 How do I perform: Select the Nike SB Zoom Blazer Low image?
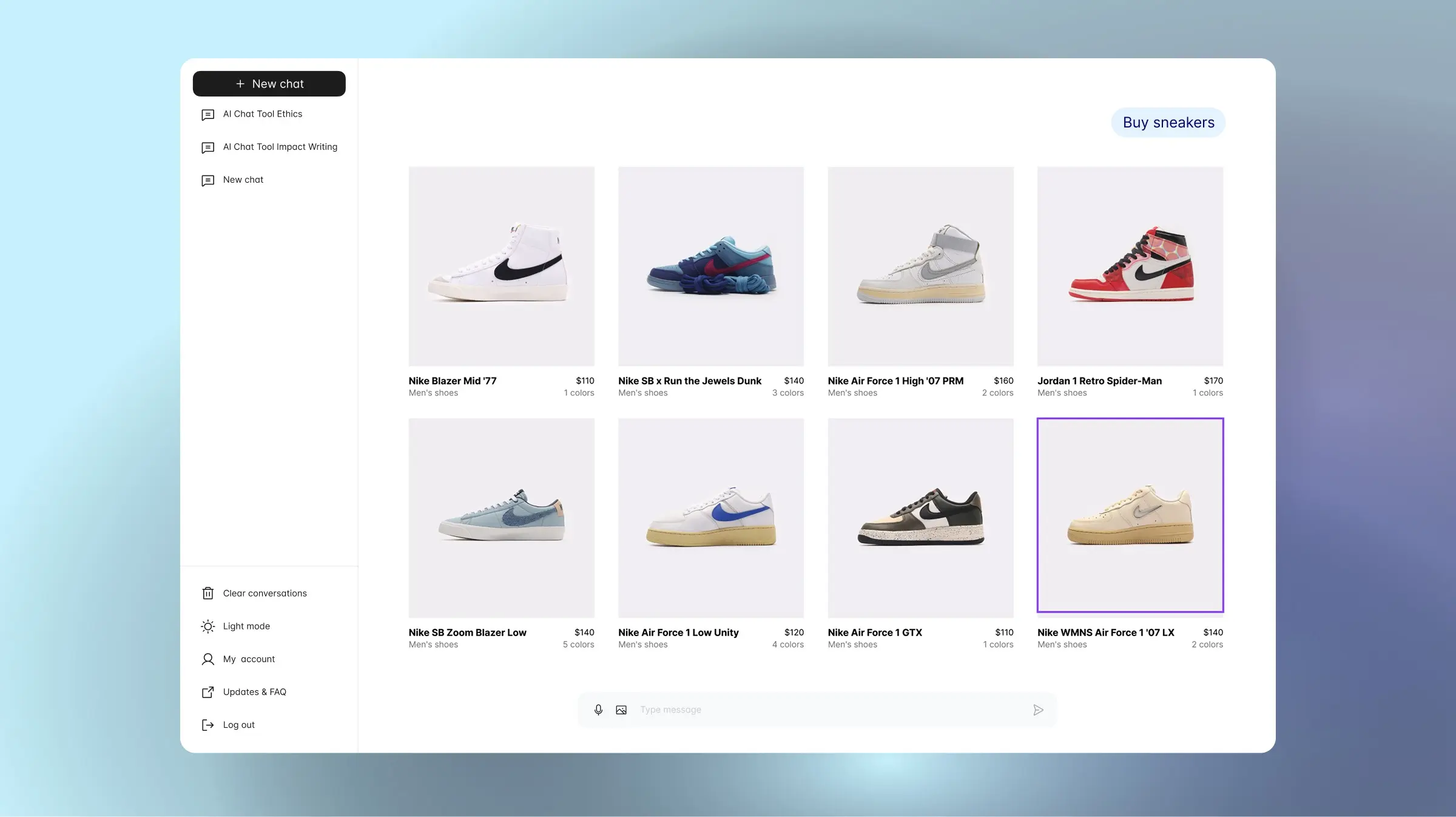(x=501, y=518)
